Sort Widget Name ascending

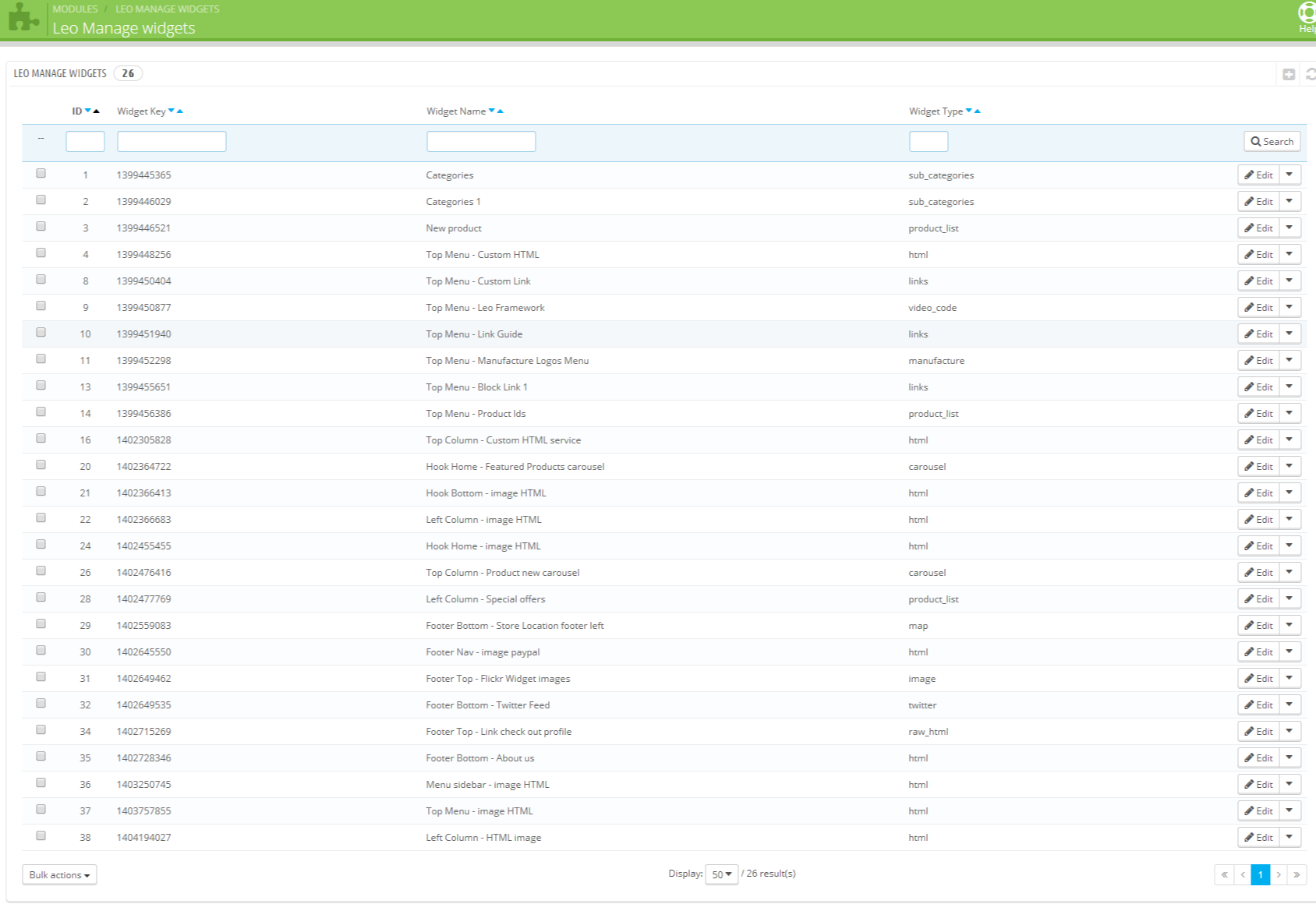tap(501, 111)
